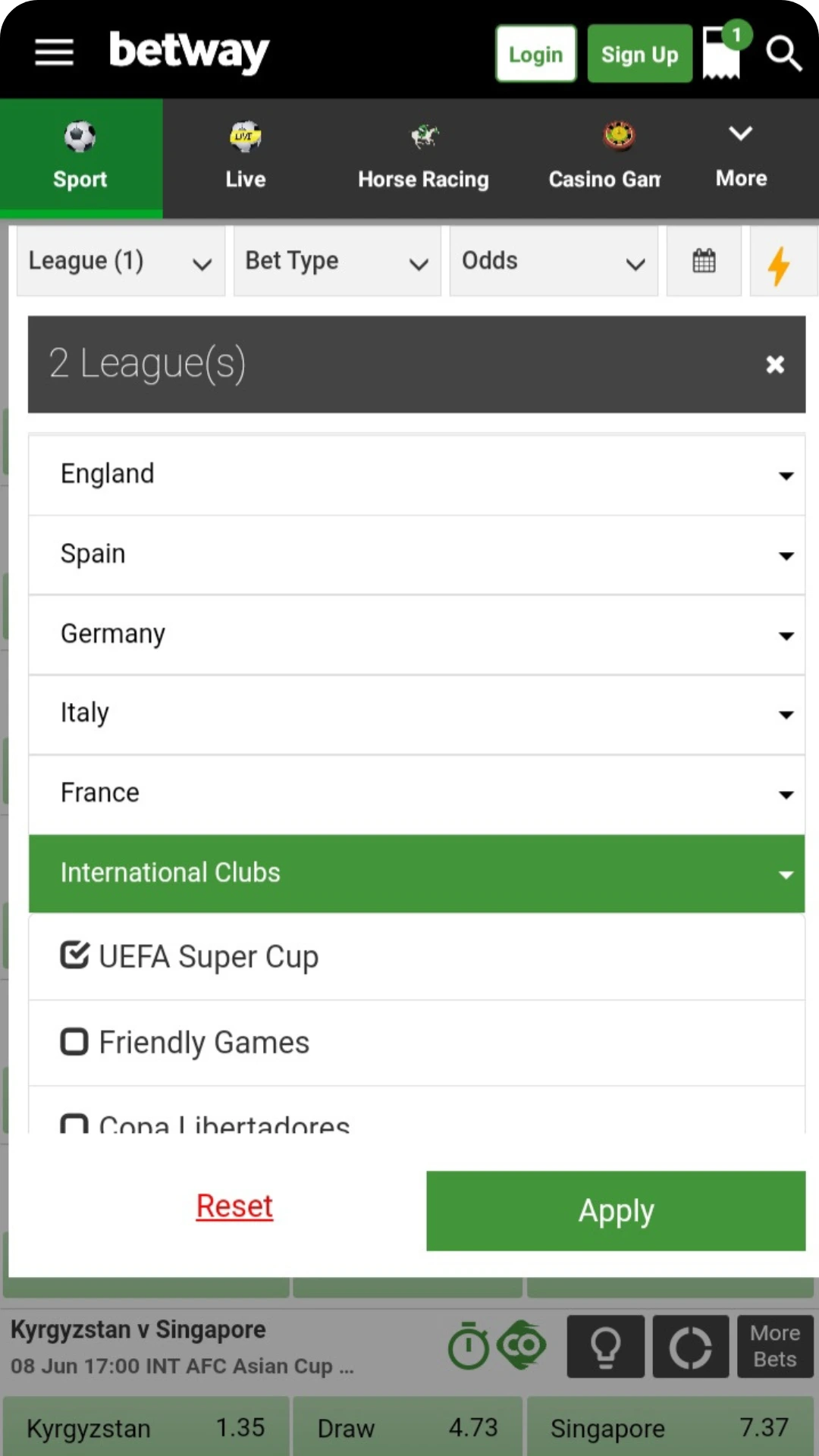This screenshot has width=819, height=1456.
Task: Open the hamburger navigation menu
Action: pyautogui.click(x=53, y=52)
